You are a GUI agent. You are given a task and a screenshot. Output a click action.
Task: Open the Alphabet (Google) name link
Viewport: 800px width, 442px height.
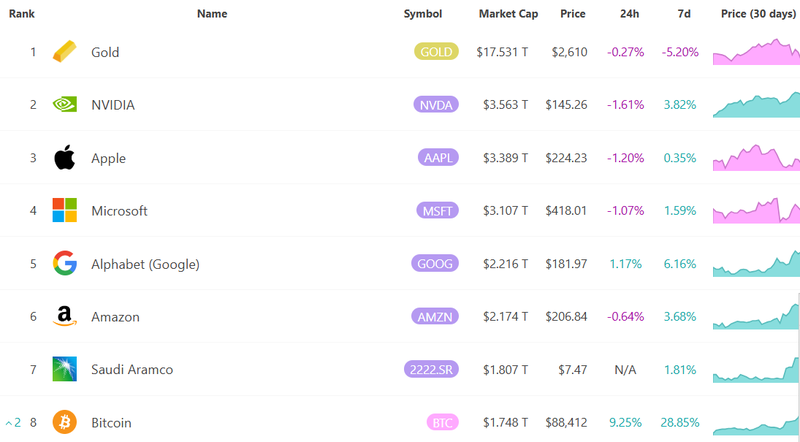[x=145, y=264]
